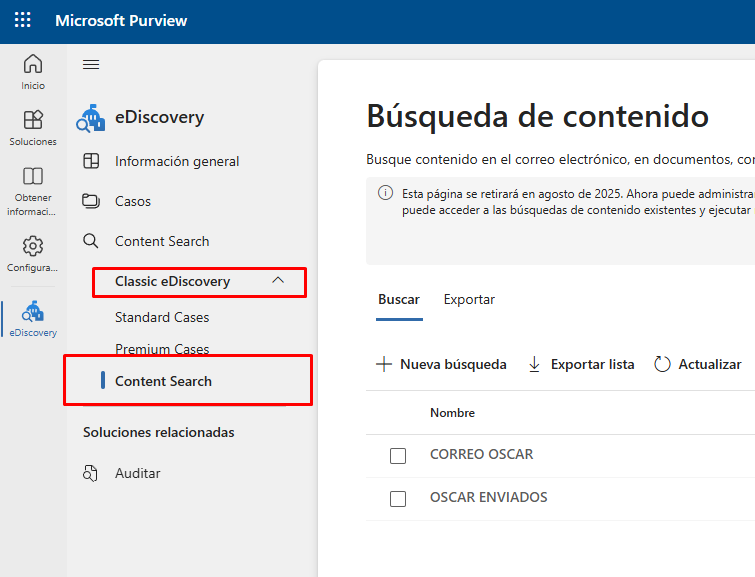Open the OSCAR ENVIADOS search

pyautogui.click(x=489, y=497)
